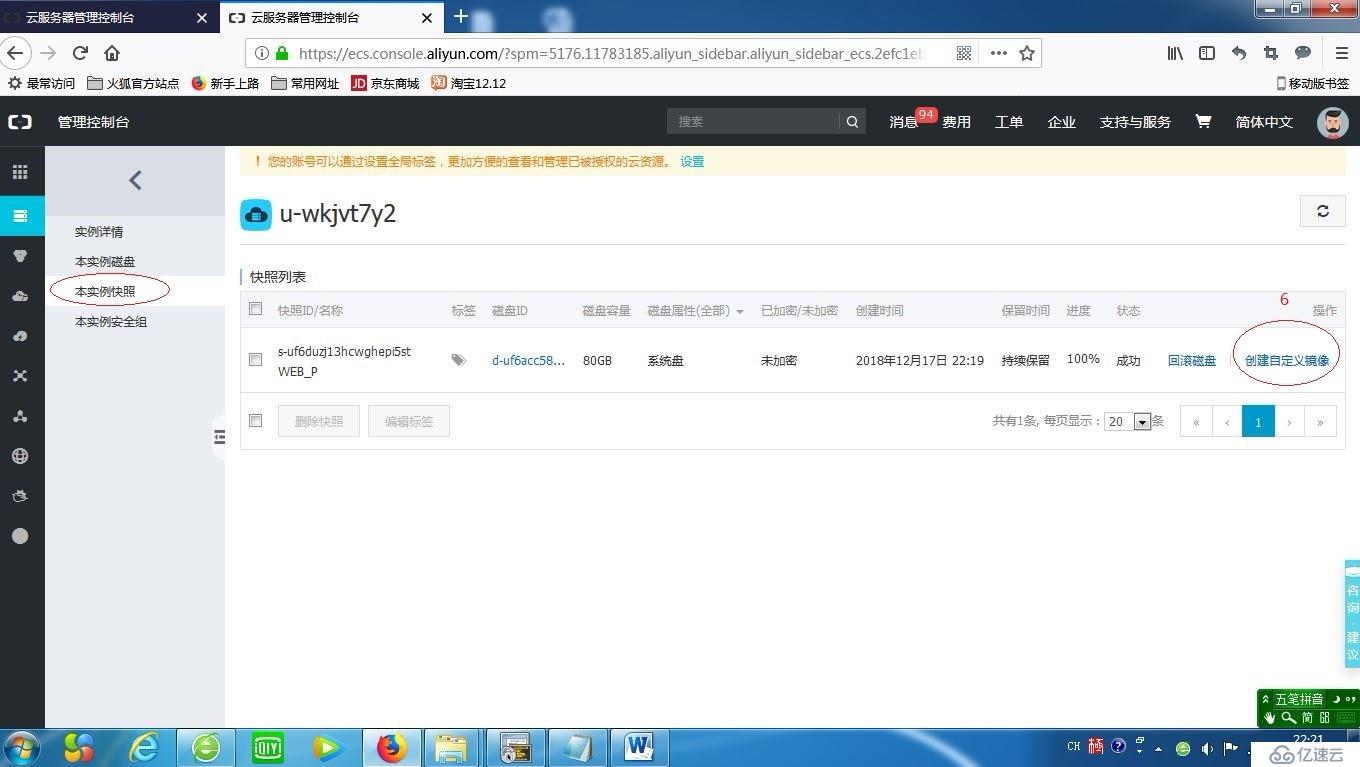Click the tag icon of snapshot WEB_P
Image resolution: width=1360 pixels, height=767 pixels.
point(459,360)
